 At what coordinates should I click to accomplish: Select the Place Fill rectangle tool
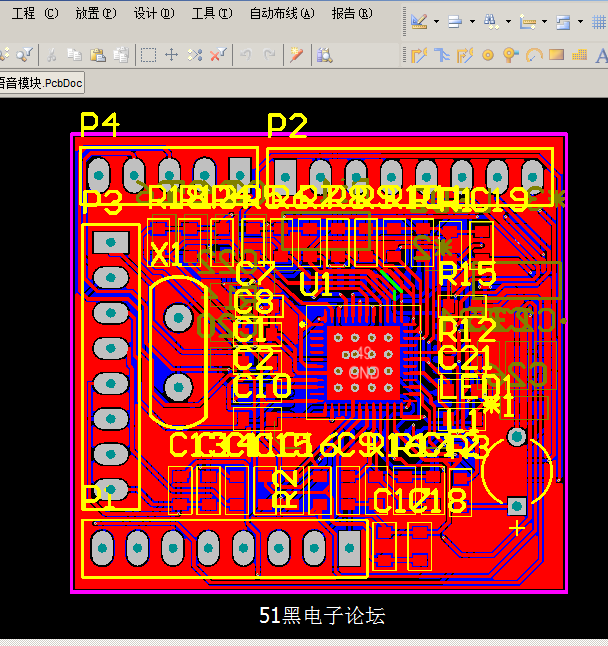click(x=557, y=54)
